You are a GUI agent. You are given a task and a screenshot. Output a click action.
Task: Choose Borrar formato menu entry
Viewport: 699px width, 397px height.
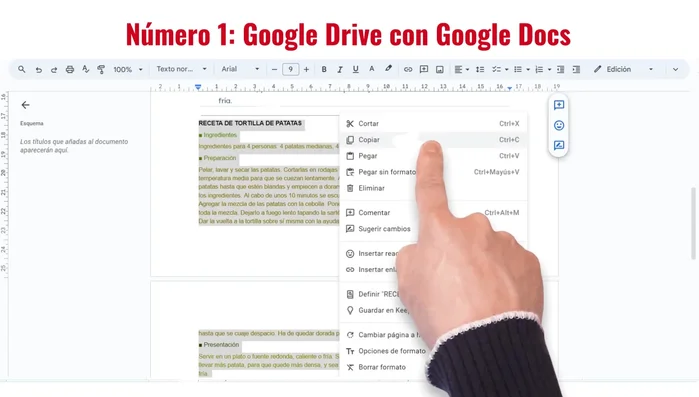pyautogui.click(x=433, y=367)
